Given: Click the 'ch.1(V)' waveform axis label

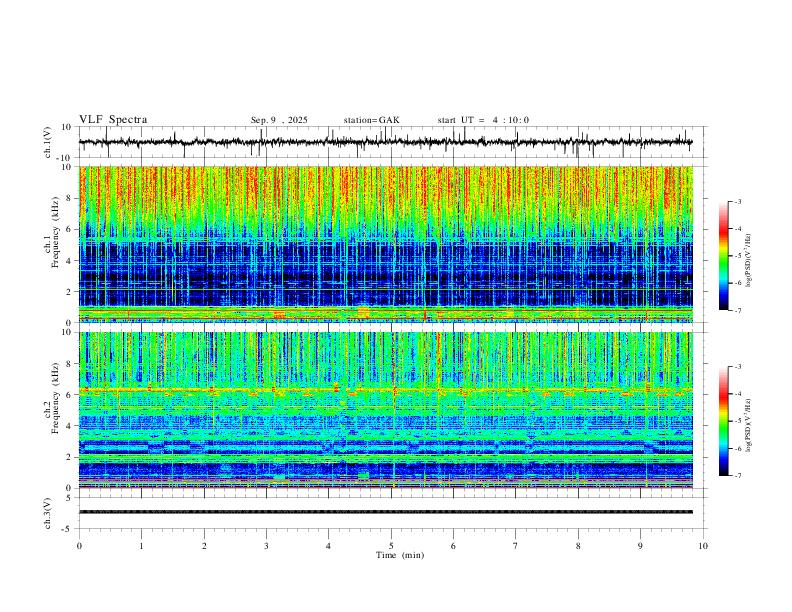Looking at the screenshot, I should [48, 142].
